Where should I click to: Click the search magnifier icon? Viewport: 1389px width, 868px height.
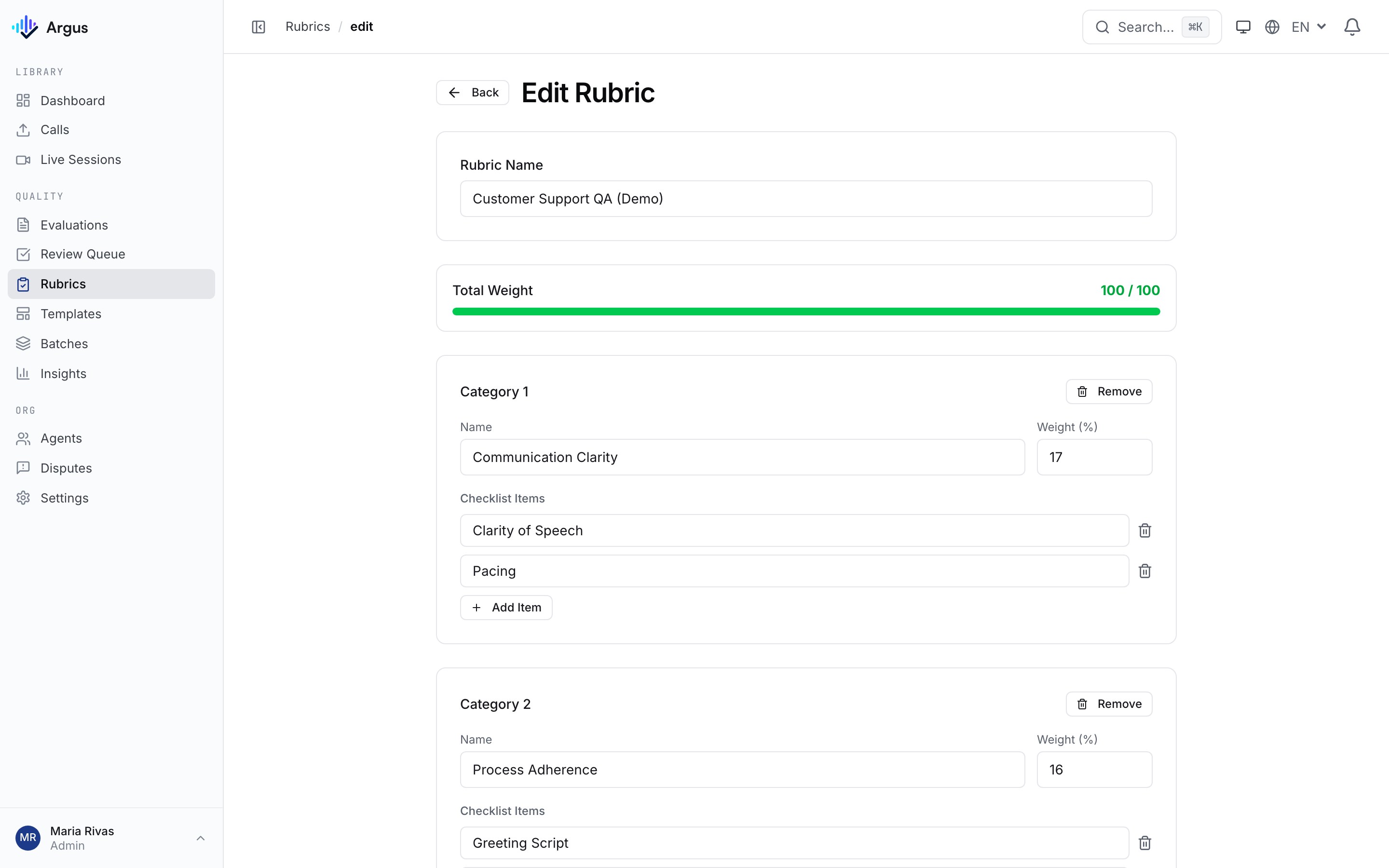(1102, 27)
